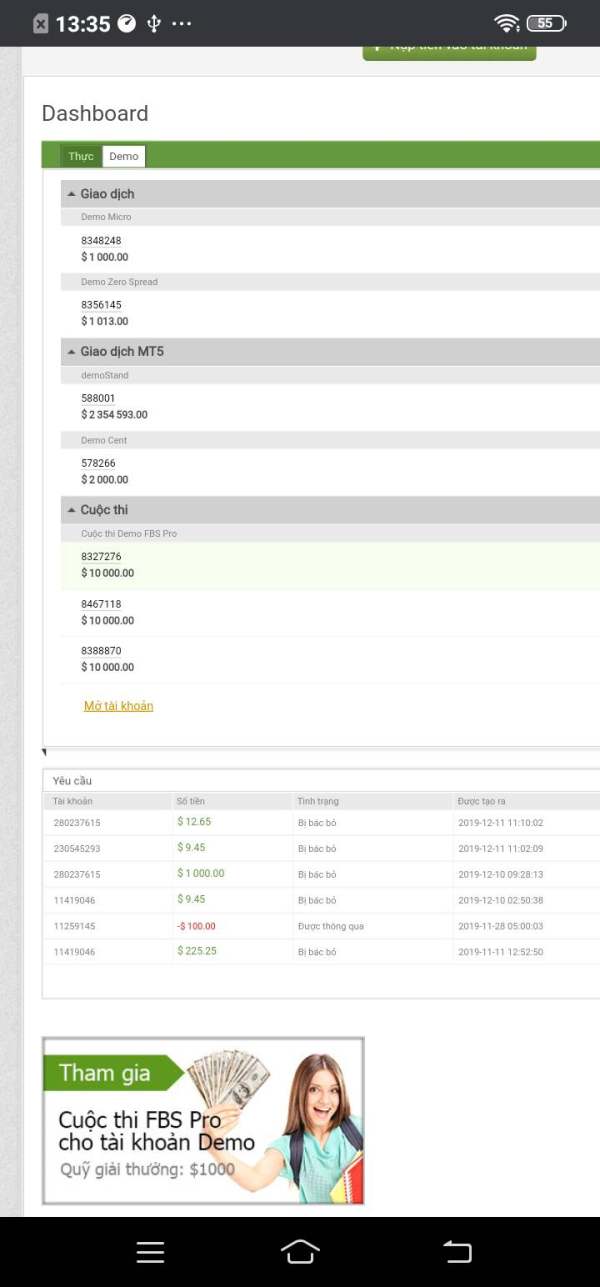This screenshot has height=1287, width=600.
Task: Click the Tài khoản column header
Action: [x=73, y=801]
